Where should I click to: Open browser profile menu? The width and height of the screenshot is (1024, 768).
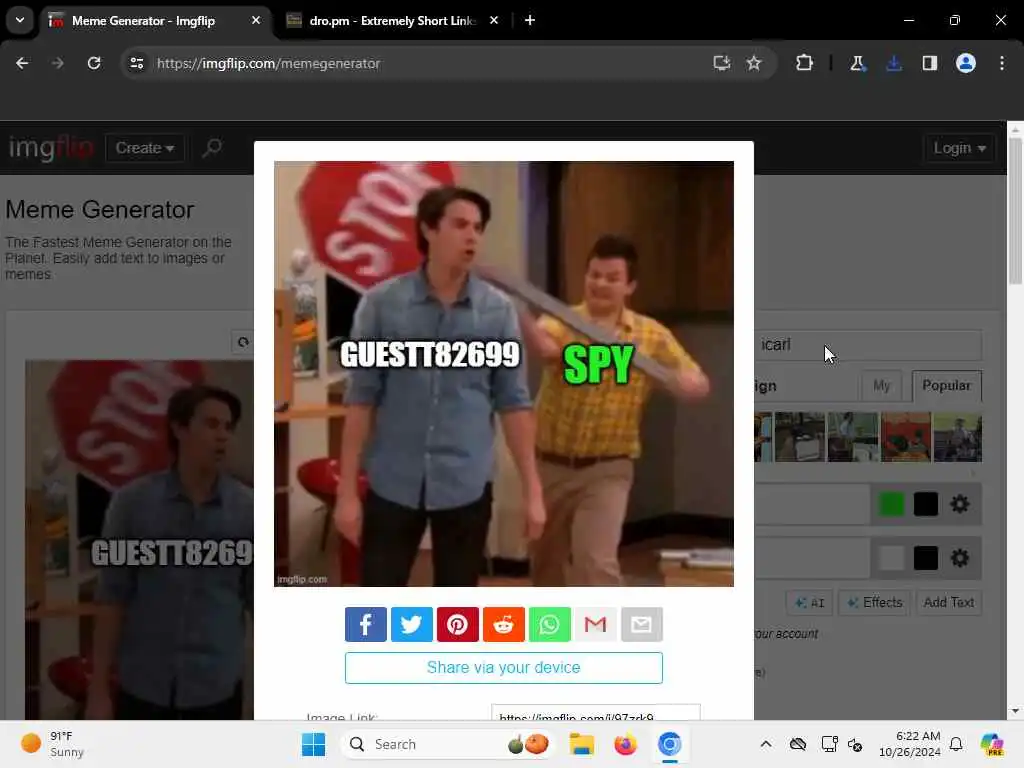tap(966, 63)
